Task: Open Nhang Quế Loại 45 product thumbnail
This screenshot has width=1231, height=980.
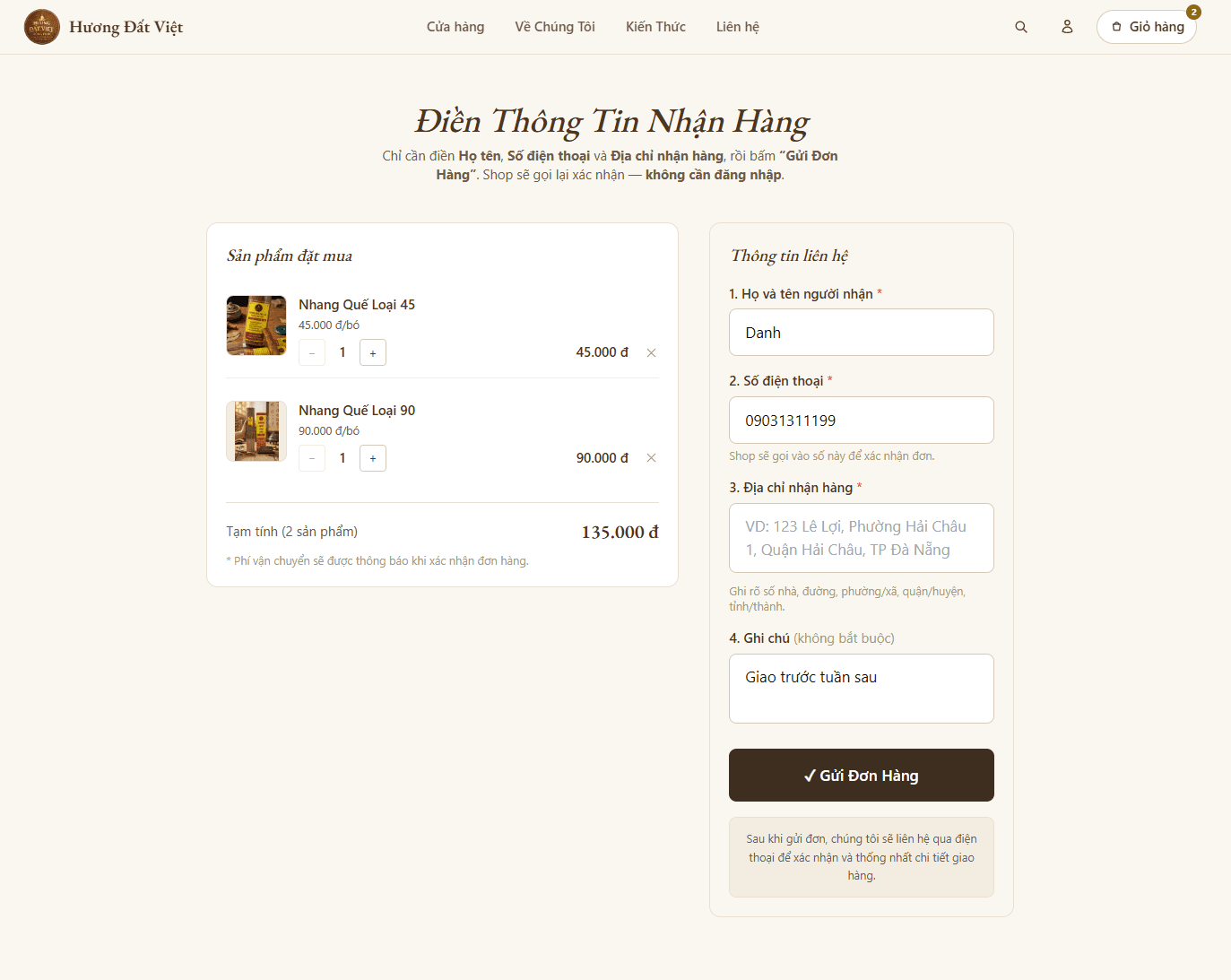Action: [256, 325]
